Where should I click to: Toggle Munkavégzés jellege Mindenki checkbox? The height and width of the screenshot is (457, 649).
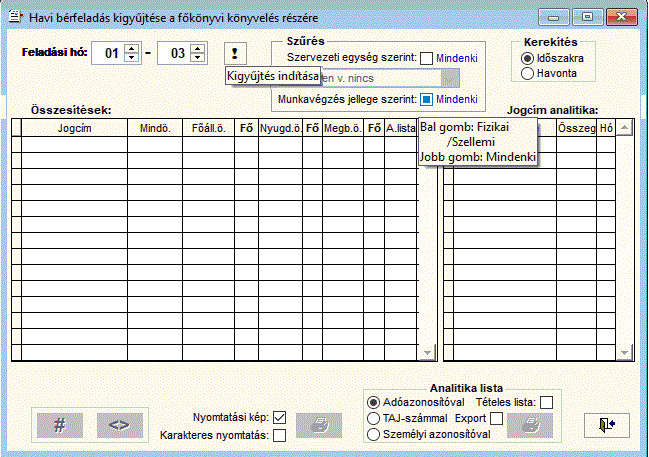coord(426,100)
